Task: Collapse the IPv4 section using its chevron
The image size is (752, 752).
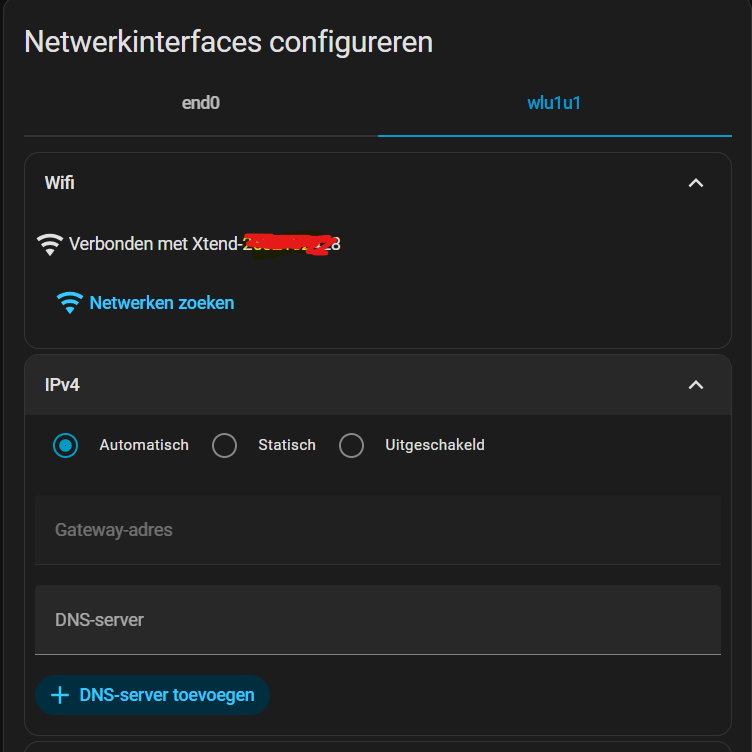Action: [x=696, y=385]
